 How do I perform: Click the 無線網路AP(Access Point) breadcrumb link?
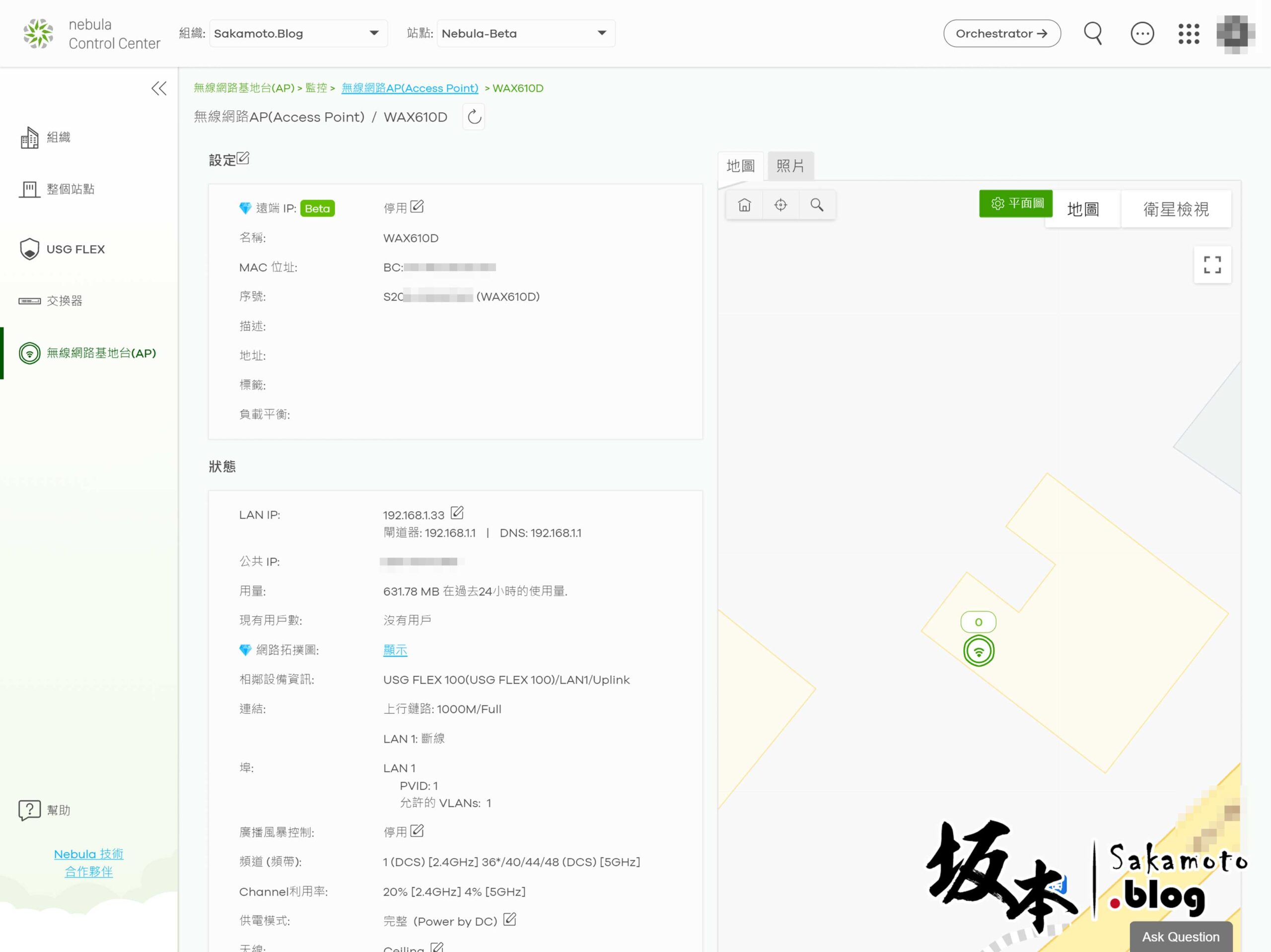coord(410,88)
